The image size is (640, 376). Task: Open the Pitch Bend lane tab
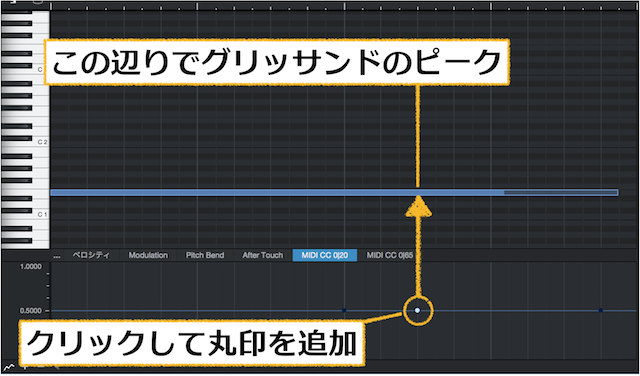(205, 256)
